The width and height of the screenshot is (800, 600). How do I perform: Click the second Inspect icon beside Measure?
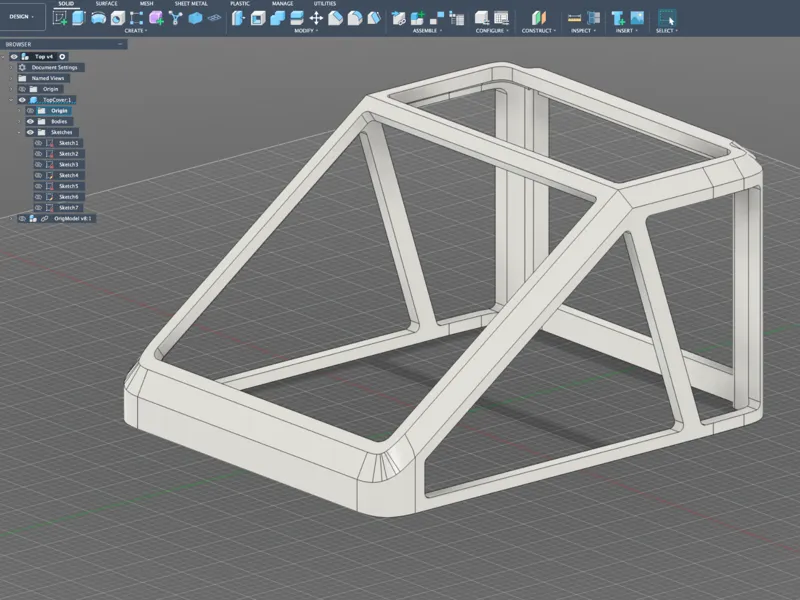pos(593,18)
